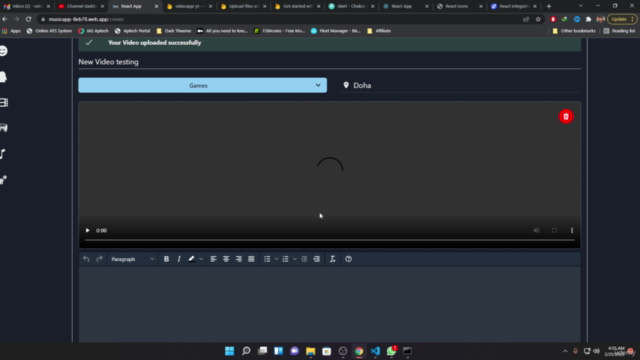Play the uploaded video
The image size is (640, 360).
[x=87, y=231]
